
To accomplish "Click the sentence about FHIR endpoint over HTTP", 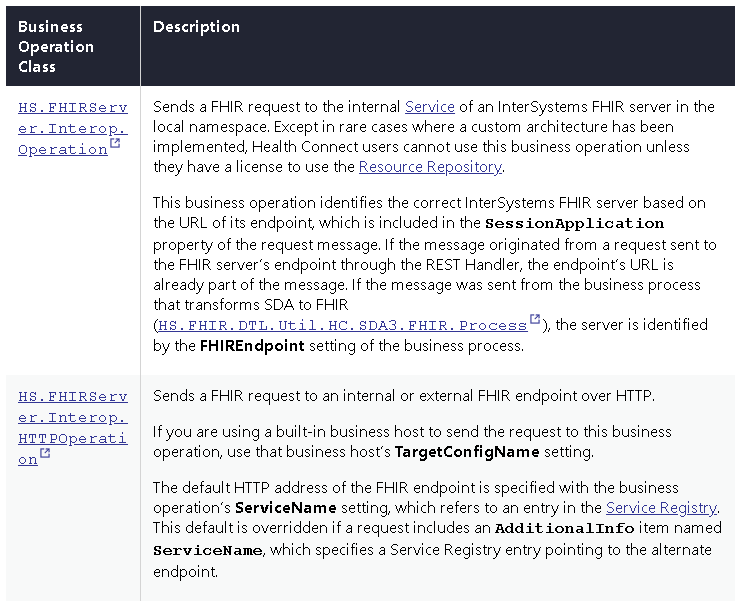I will (x=404, y=396).
